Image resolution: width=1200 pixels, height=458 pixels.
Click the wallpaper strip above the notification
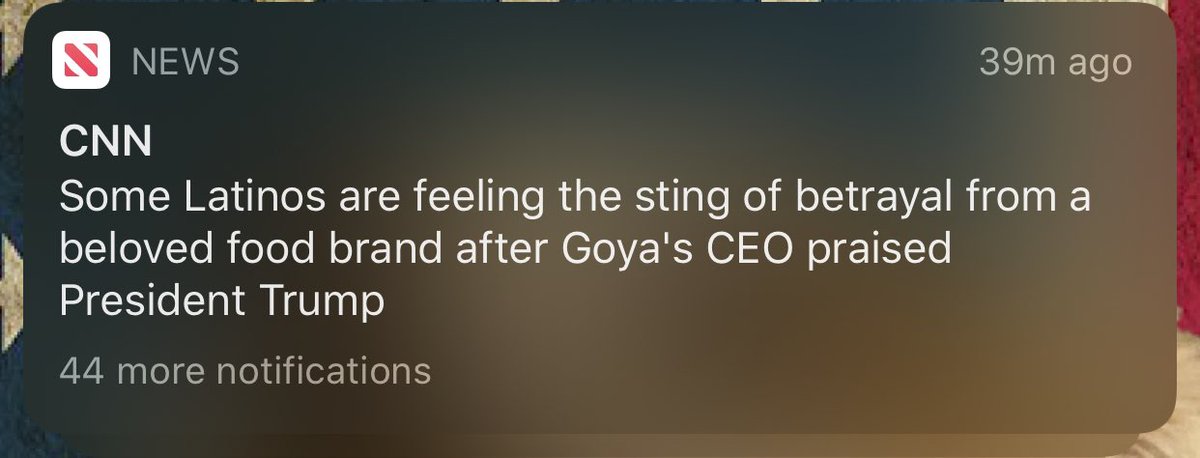click(x=600, y=6)
